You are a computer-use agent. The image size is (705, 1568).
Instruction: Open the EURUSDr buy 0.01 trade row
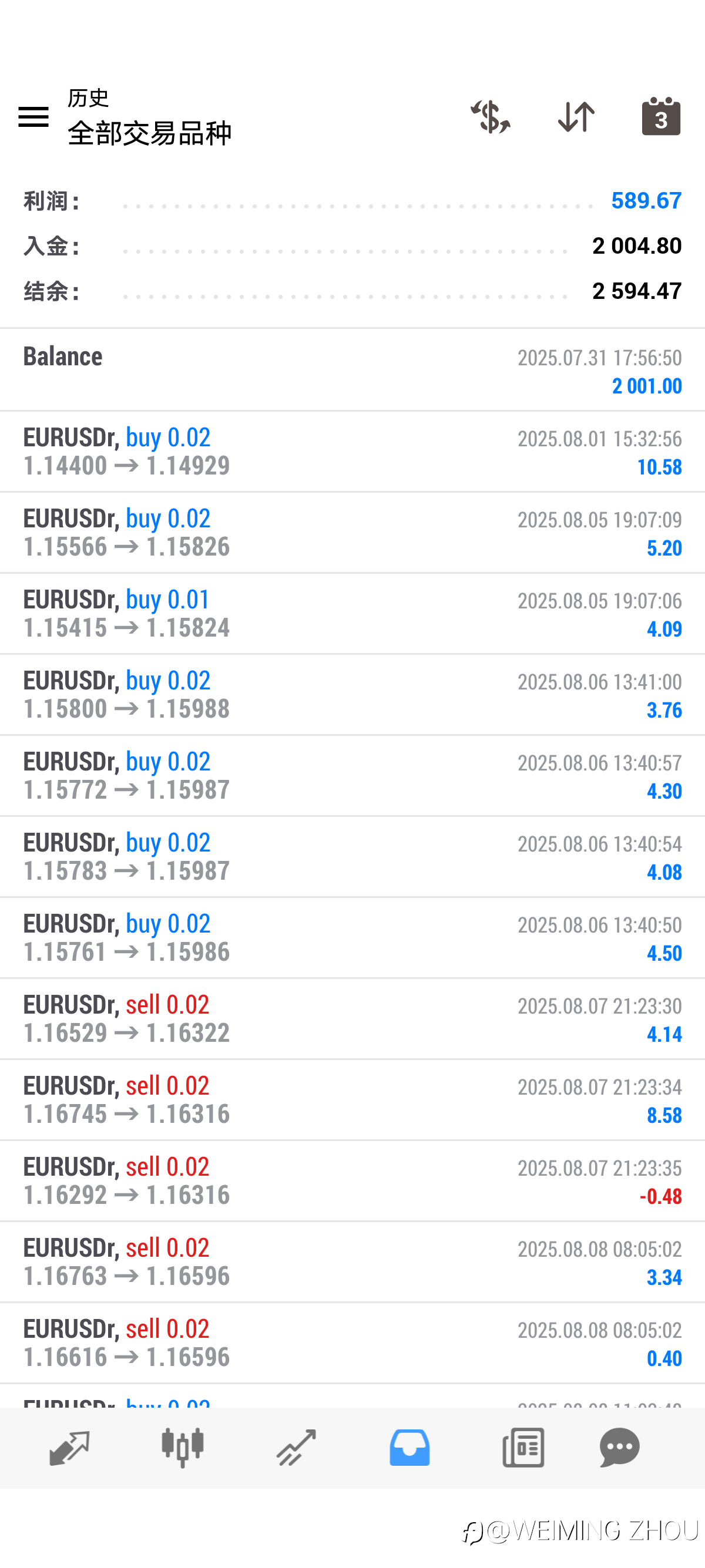point(352,614)
